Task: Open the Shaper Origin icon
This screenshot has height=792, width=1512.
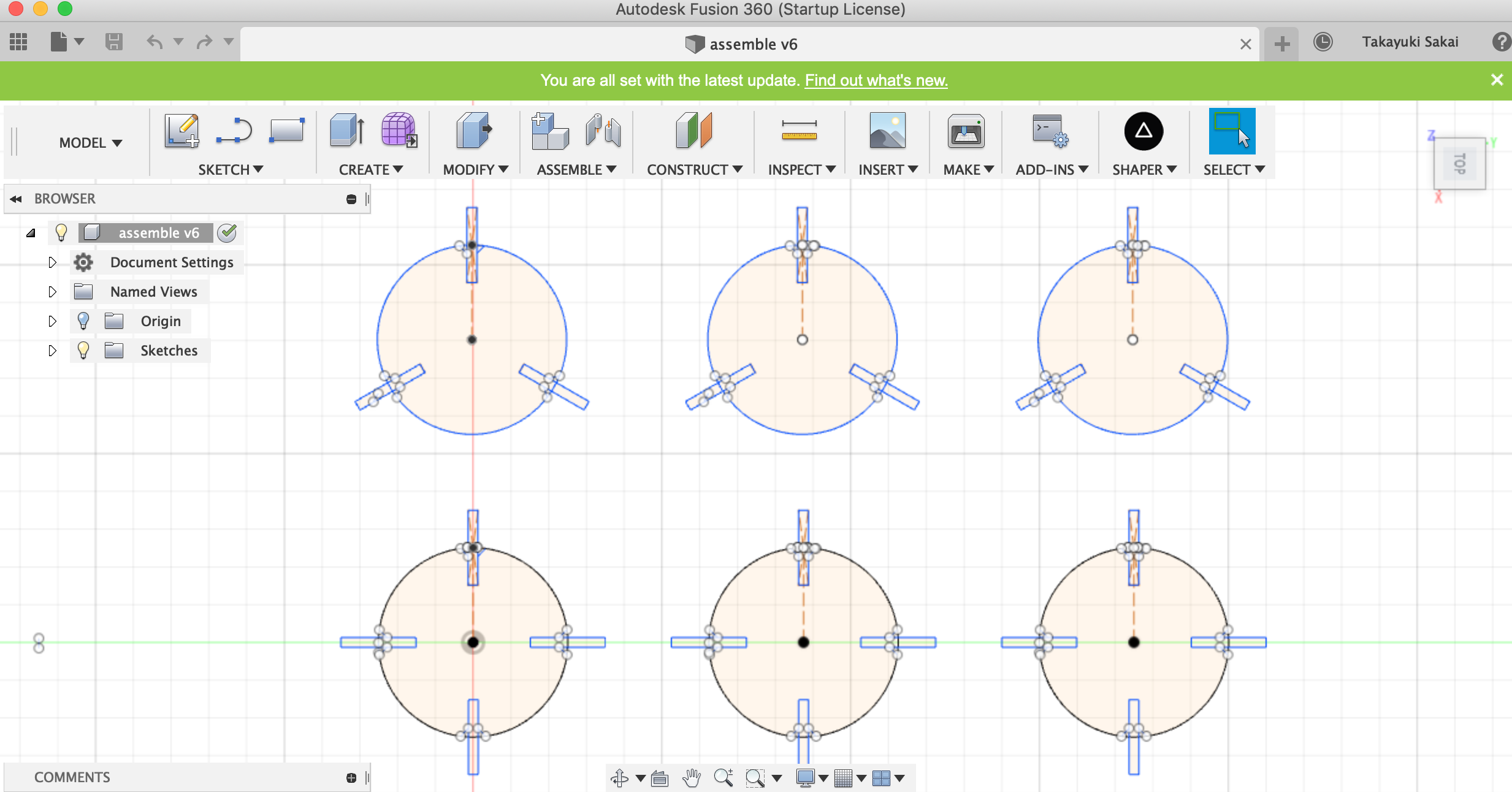Action: point(1144,131)
